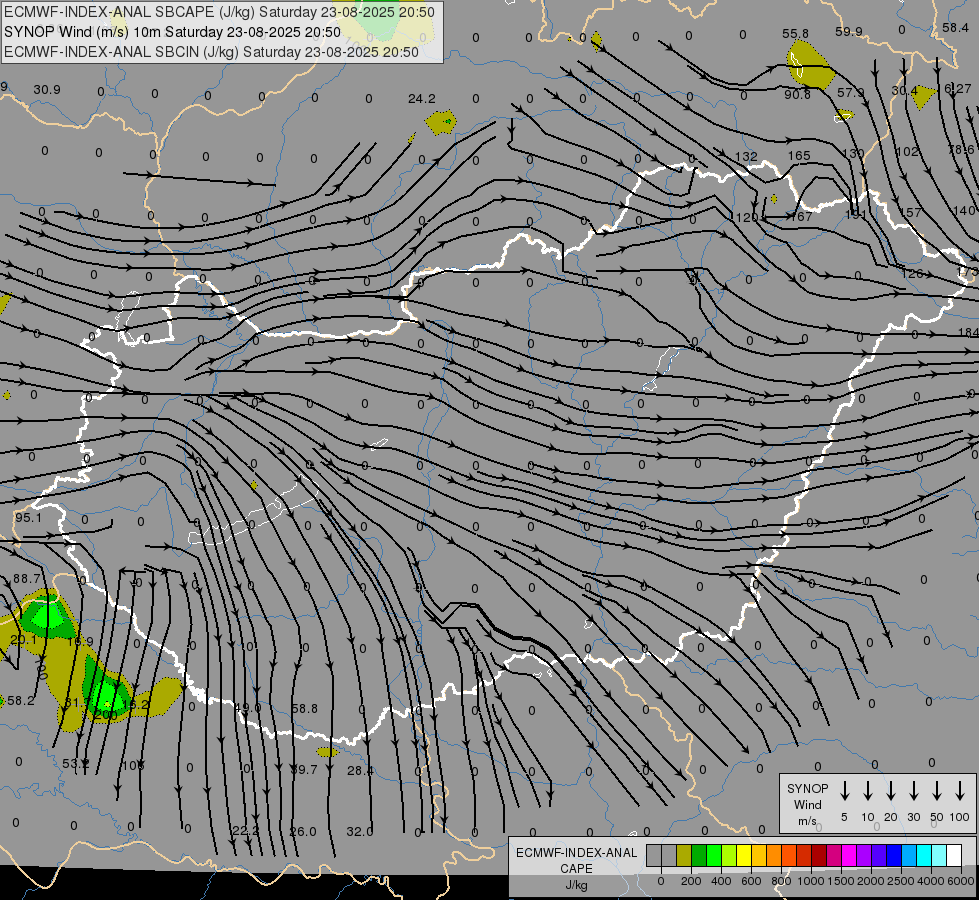
Task: Select the 26.0 value on the map
Action: coord(303,831)
